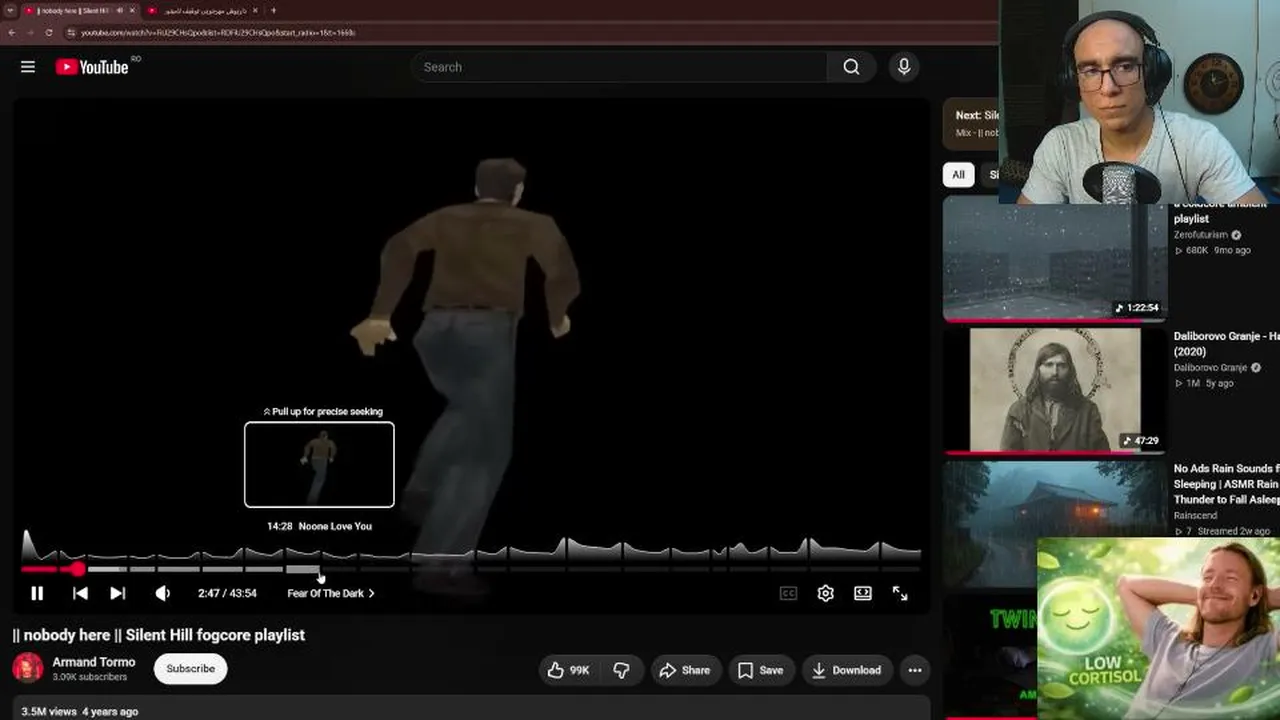
Task: Start voice search with the microphone
Action: click(904, 67)
